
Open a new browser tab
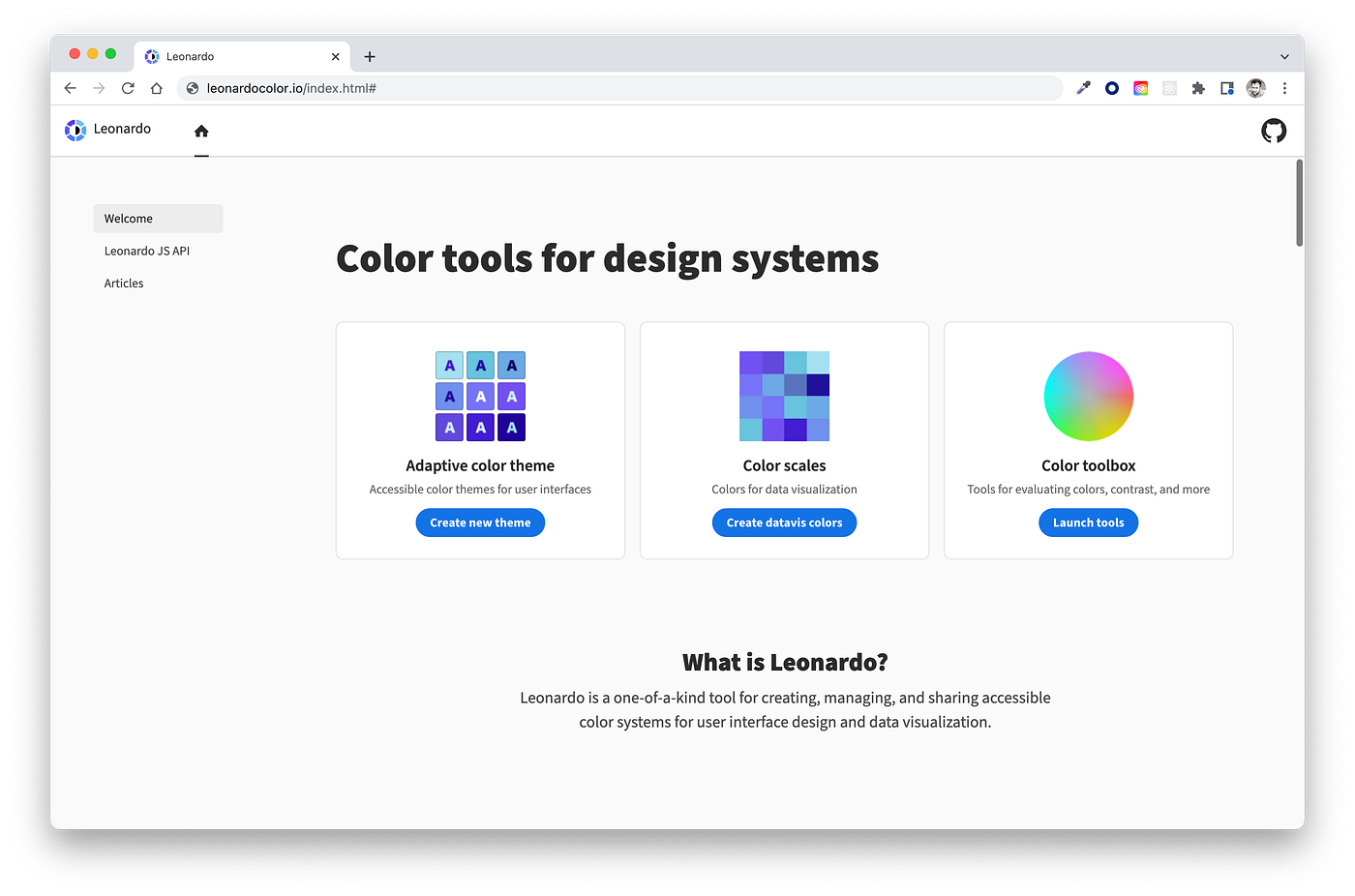(370, 56)
